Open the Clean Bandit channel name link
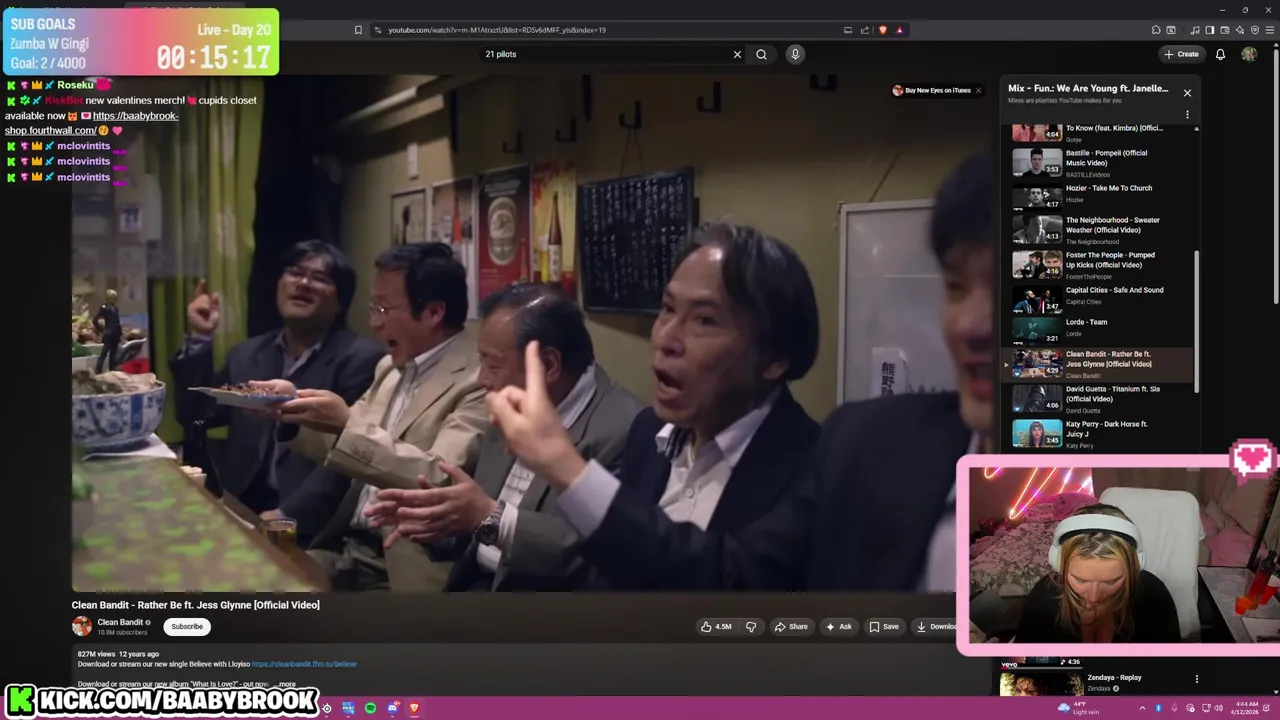Image resolution: width=1280 pixels, height=720 pixels. (x=120, y=622)
